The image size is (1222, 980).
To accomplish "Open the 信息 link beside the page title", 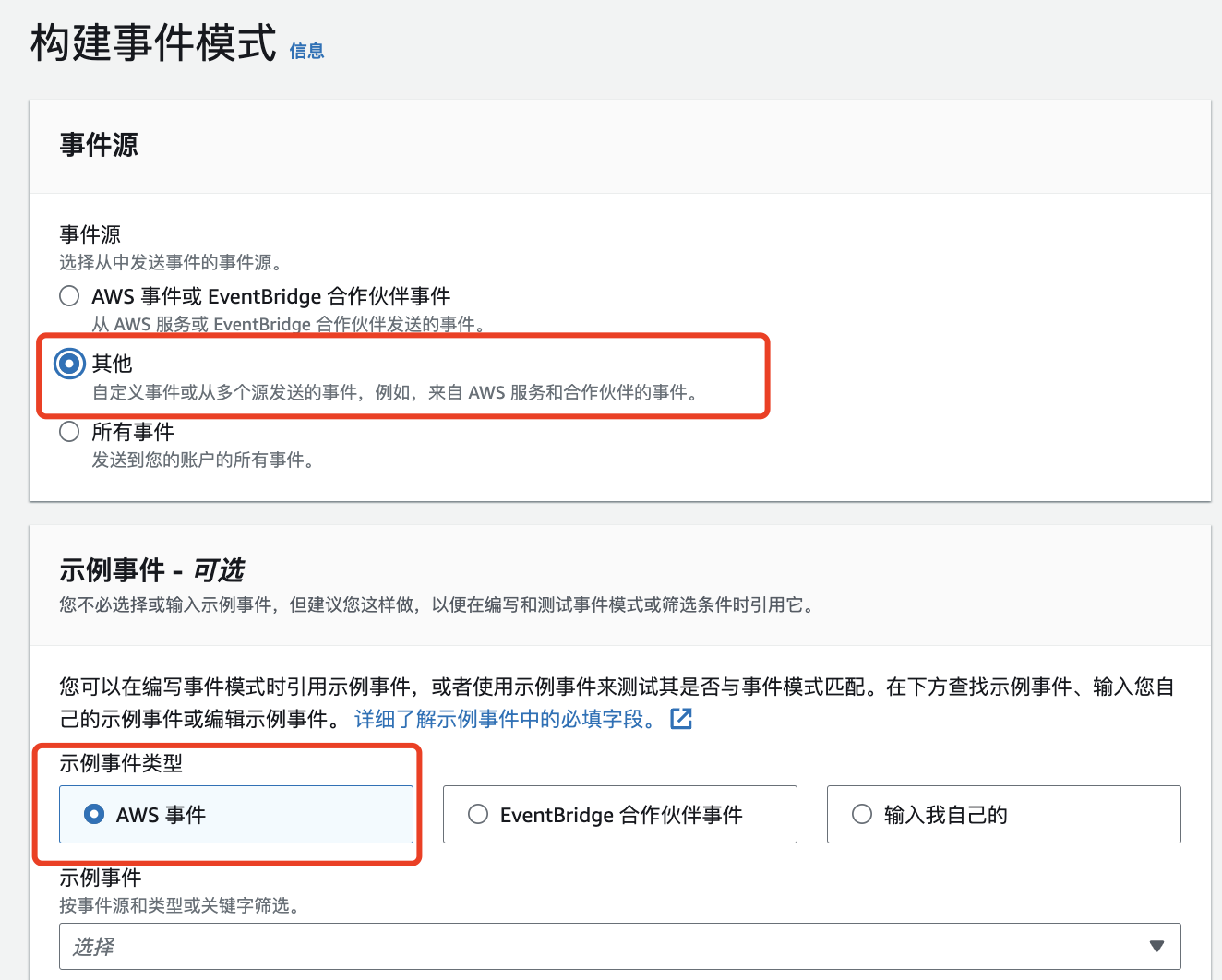I will [306, 52].
